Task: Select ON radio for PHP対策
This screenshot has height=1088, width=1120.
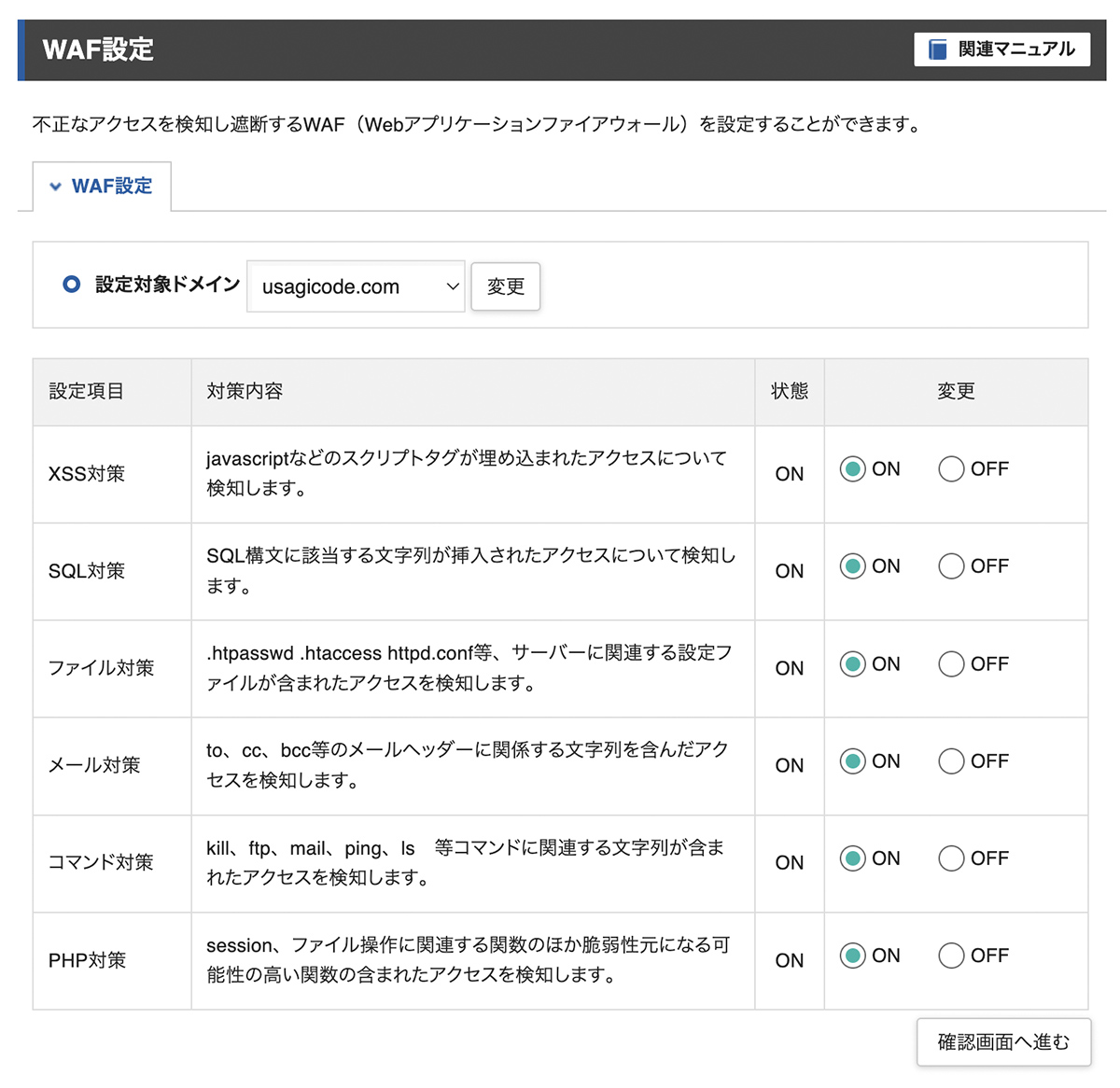Action: tap(852, 955)
